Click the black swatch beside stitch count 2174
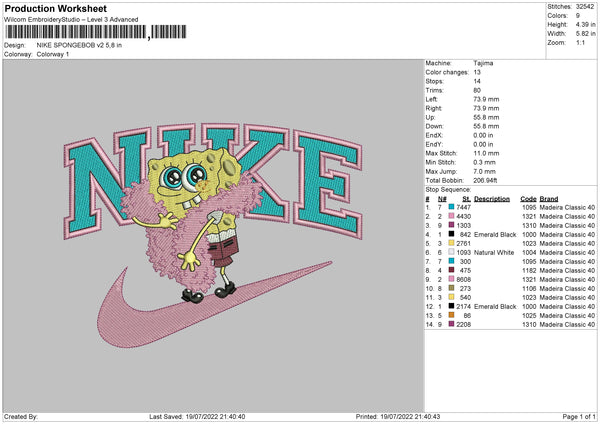Viewport: 600px width, 424px height. 452,306
